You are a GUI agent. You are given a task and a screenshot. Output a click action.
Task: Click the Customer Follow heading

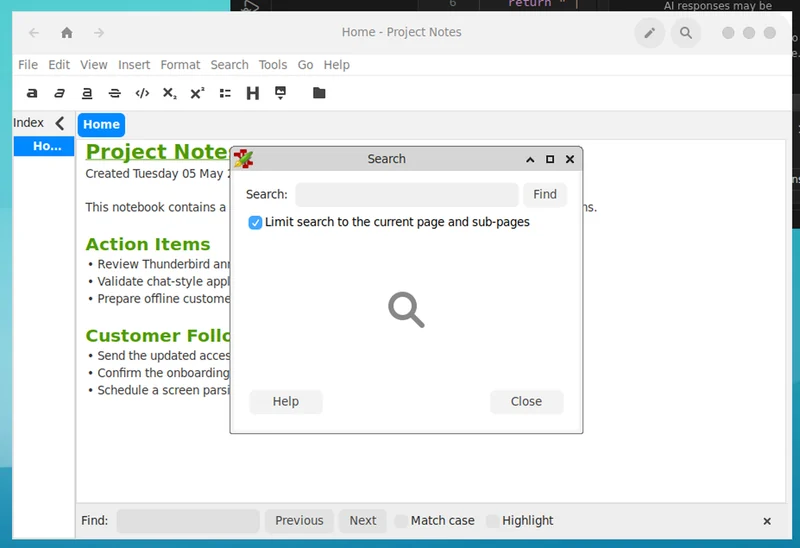point(158,336)
